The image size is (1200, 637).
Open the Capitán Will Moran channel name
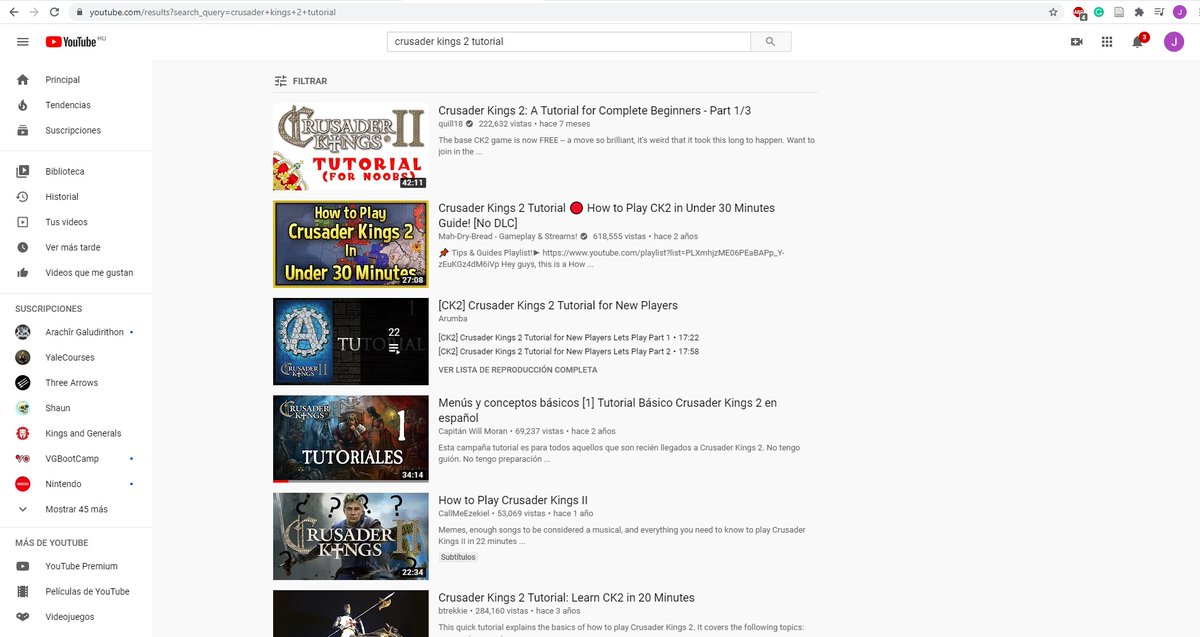coord(472,431)
